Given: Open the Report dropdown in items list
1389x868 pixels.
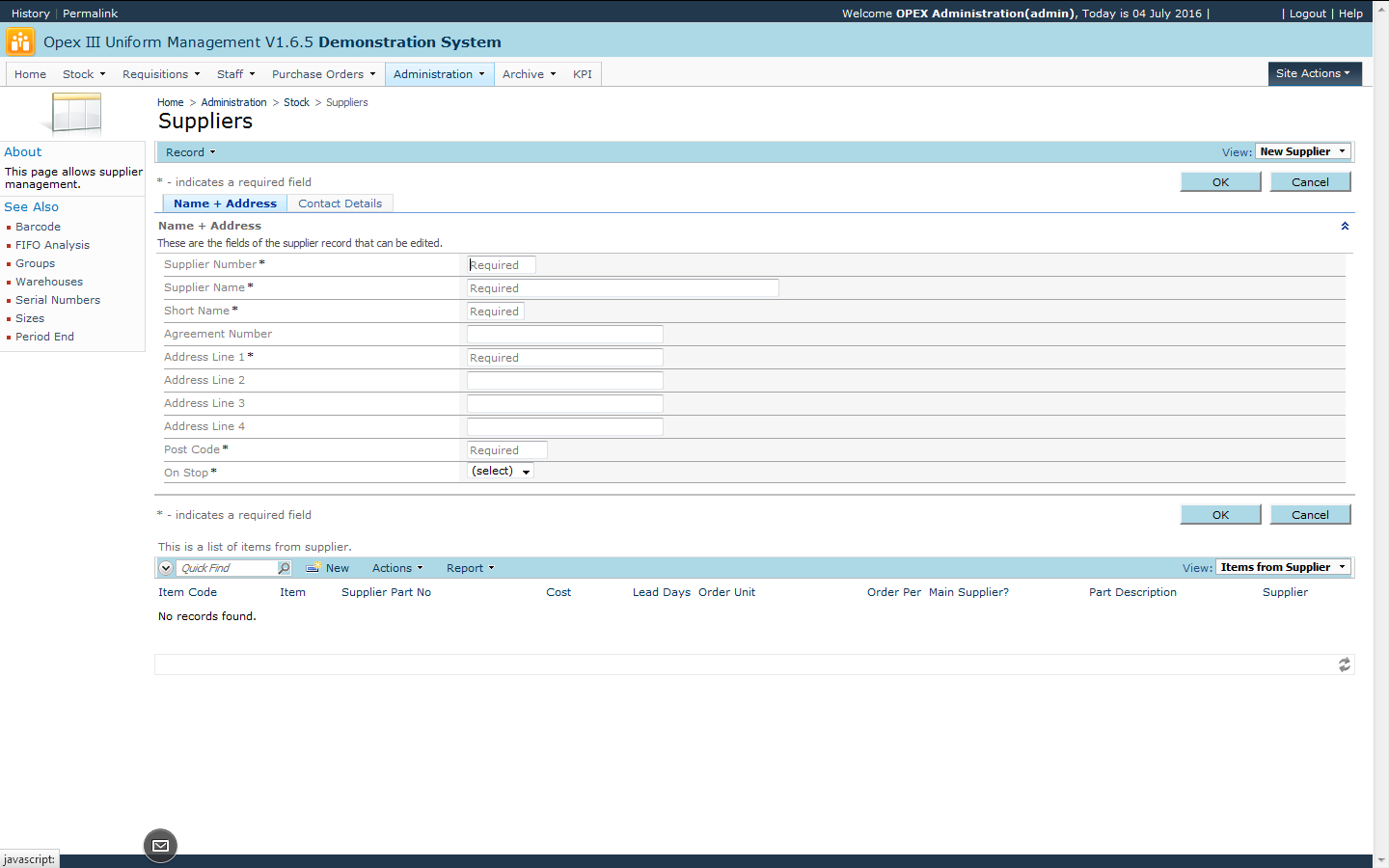Looking at the screenshot, I should [x=470, y=568].
